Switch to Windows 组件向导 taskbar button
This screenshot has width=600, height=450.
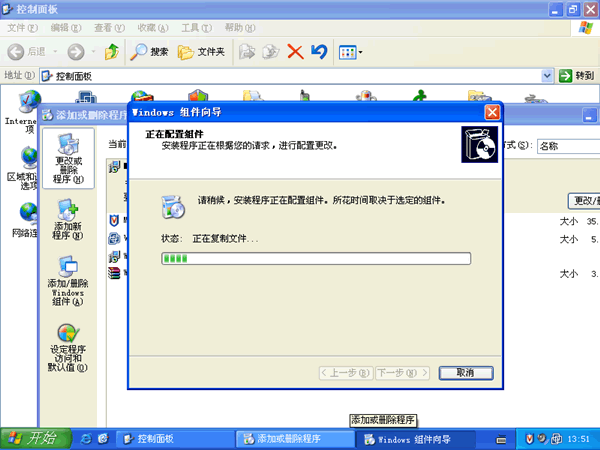click(x=415, y=439)
